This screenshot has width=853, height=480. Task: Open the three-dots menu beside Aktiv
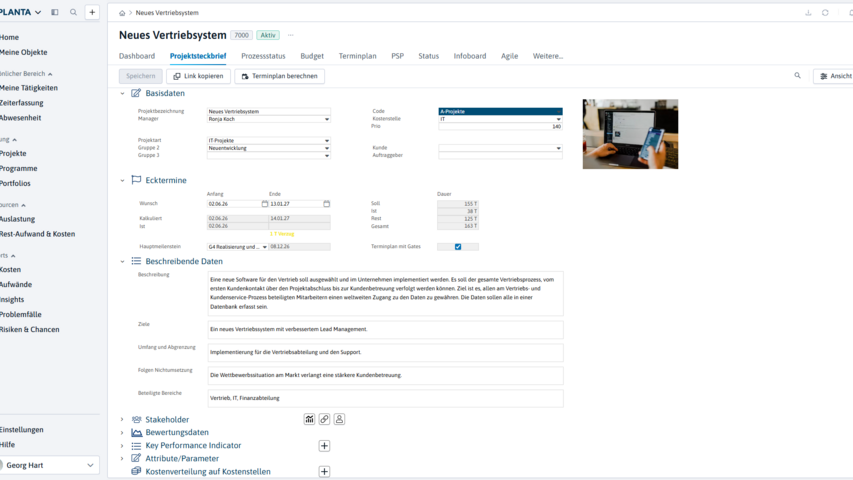click(x=290, y=35)
